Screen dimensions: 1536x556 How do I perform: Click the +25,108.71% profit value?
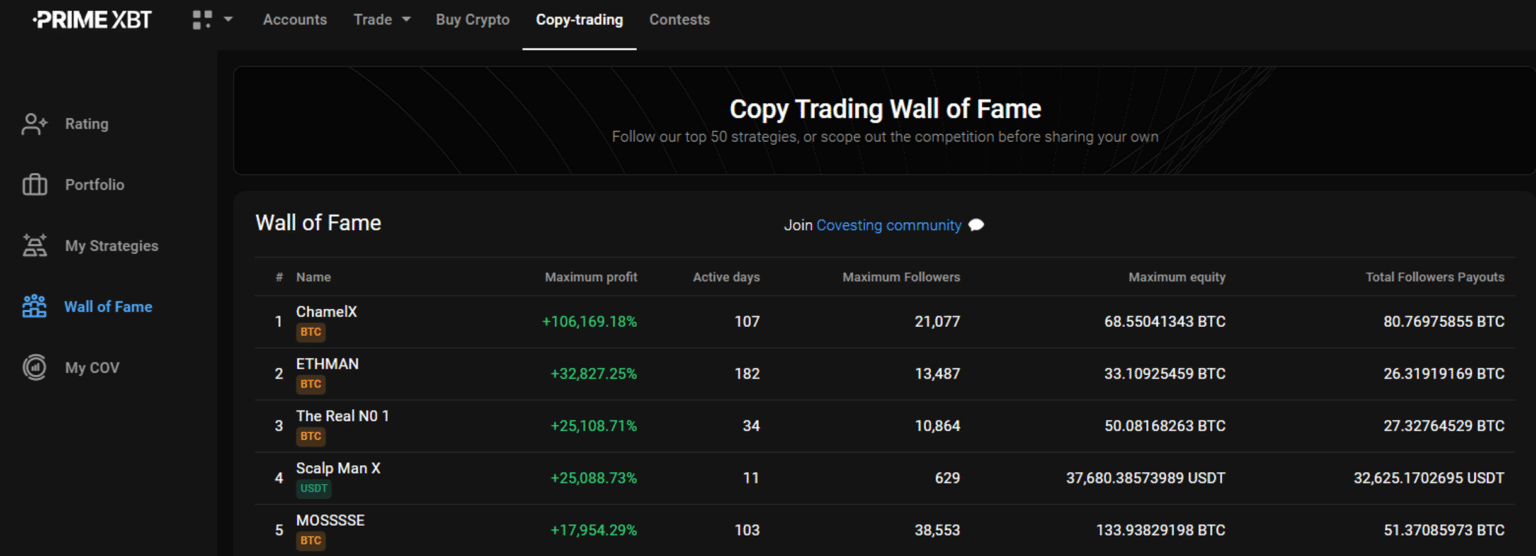(594, 426)
